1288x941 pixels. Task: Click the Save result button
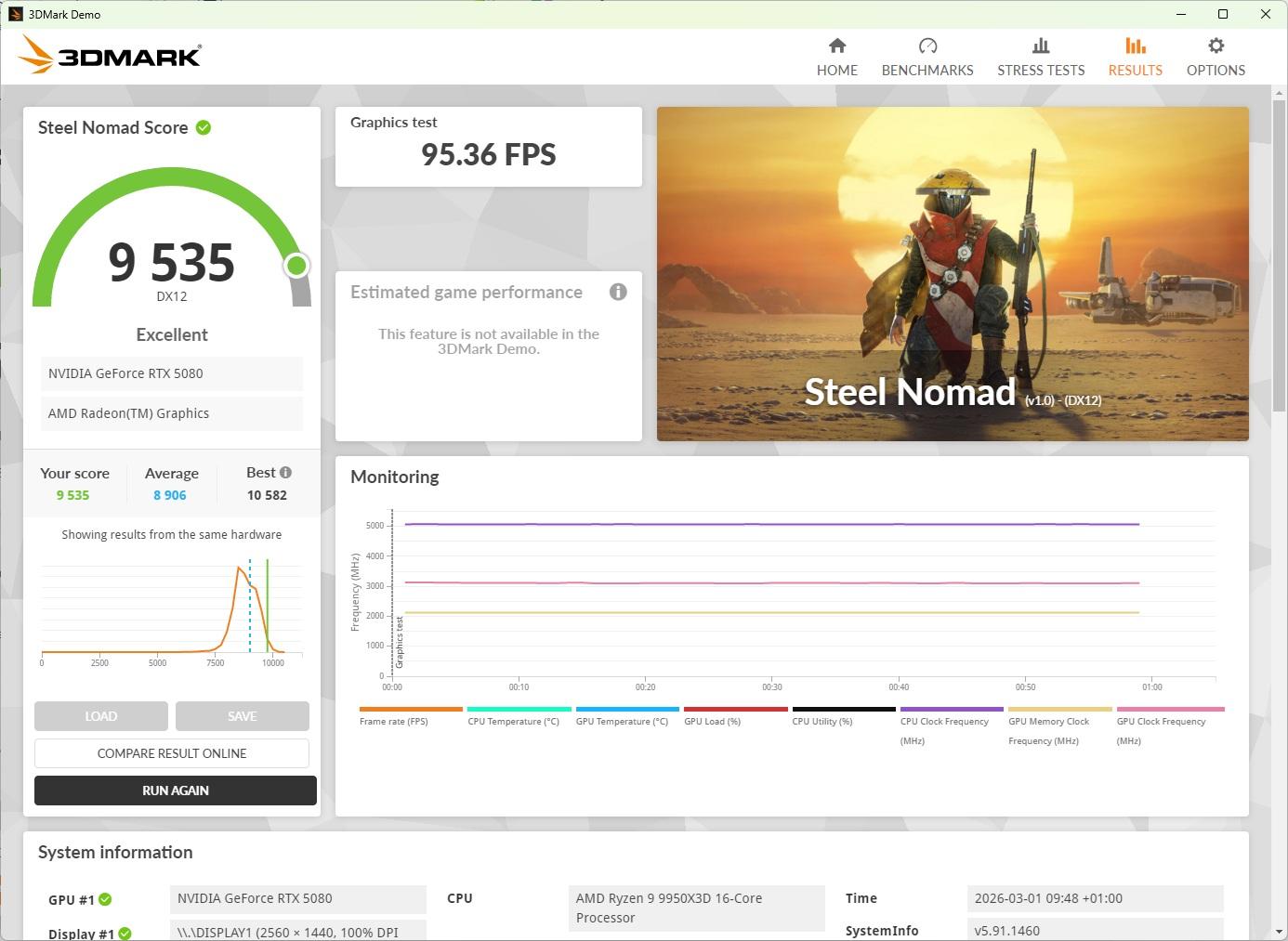[x=242, y=716]
